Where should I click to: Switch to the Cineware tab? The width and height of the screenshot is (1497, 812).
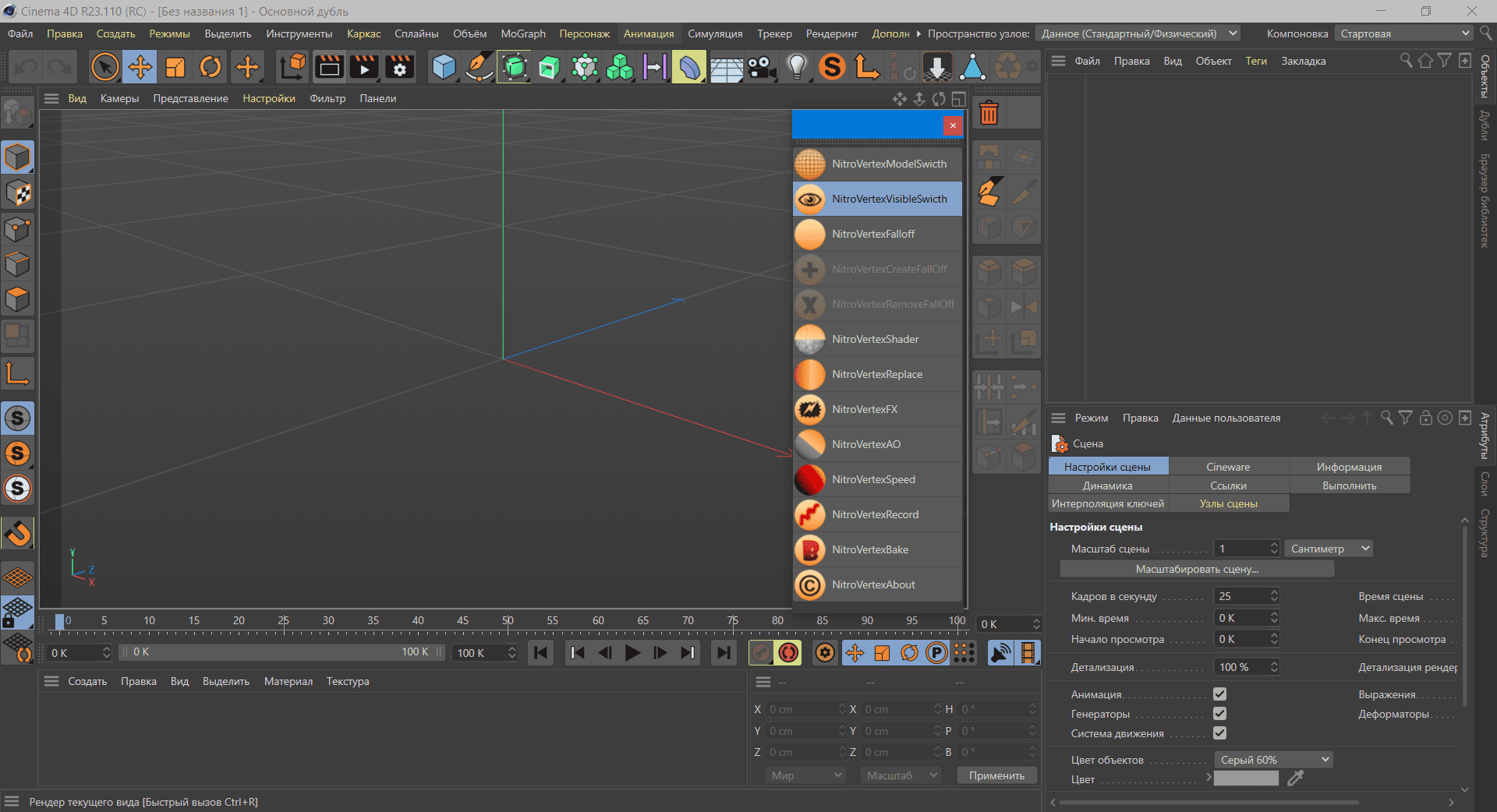[1228, 467]
